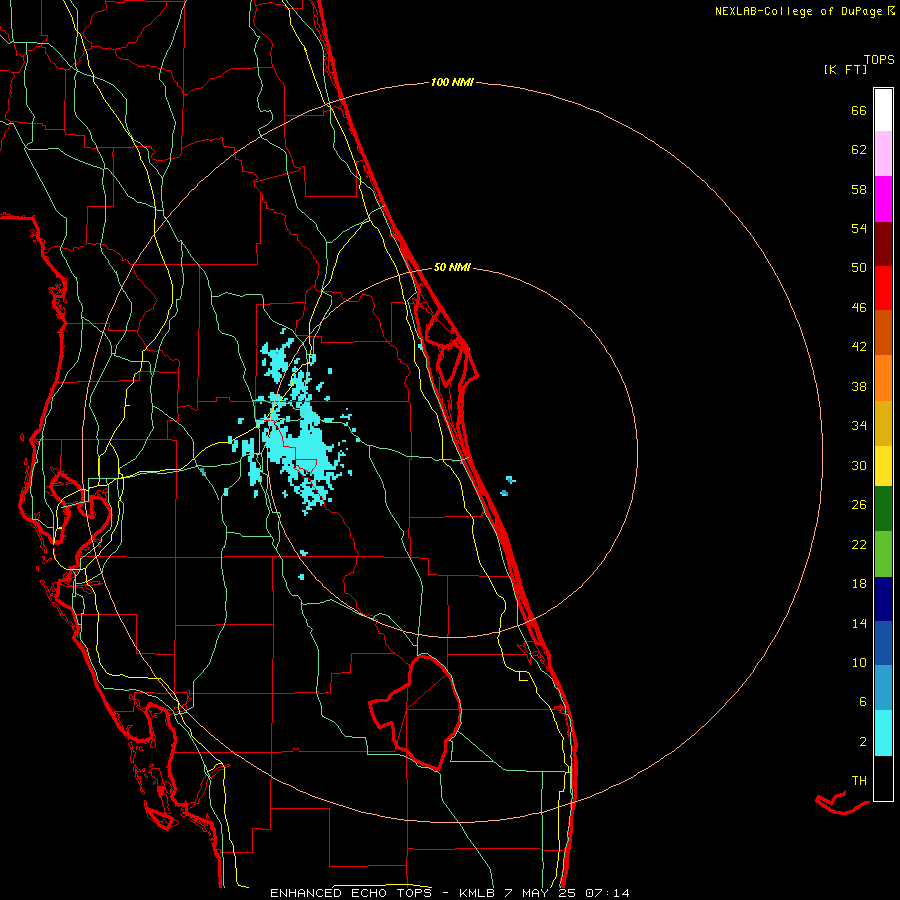Click the '30' legend value
This screenshot has height=900, width=900.
(859, 465)
